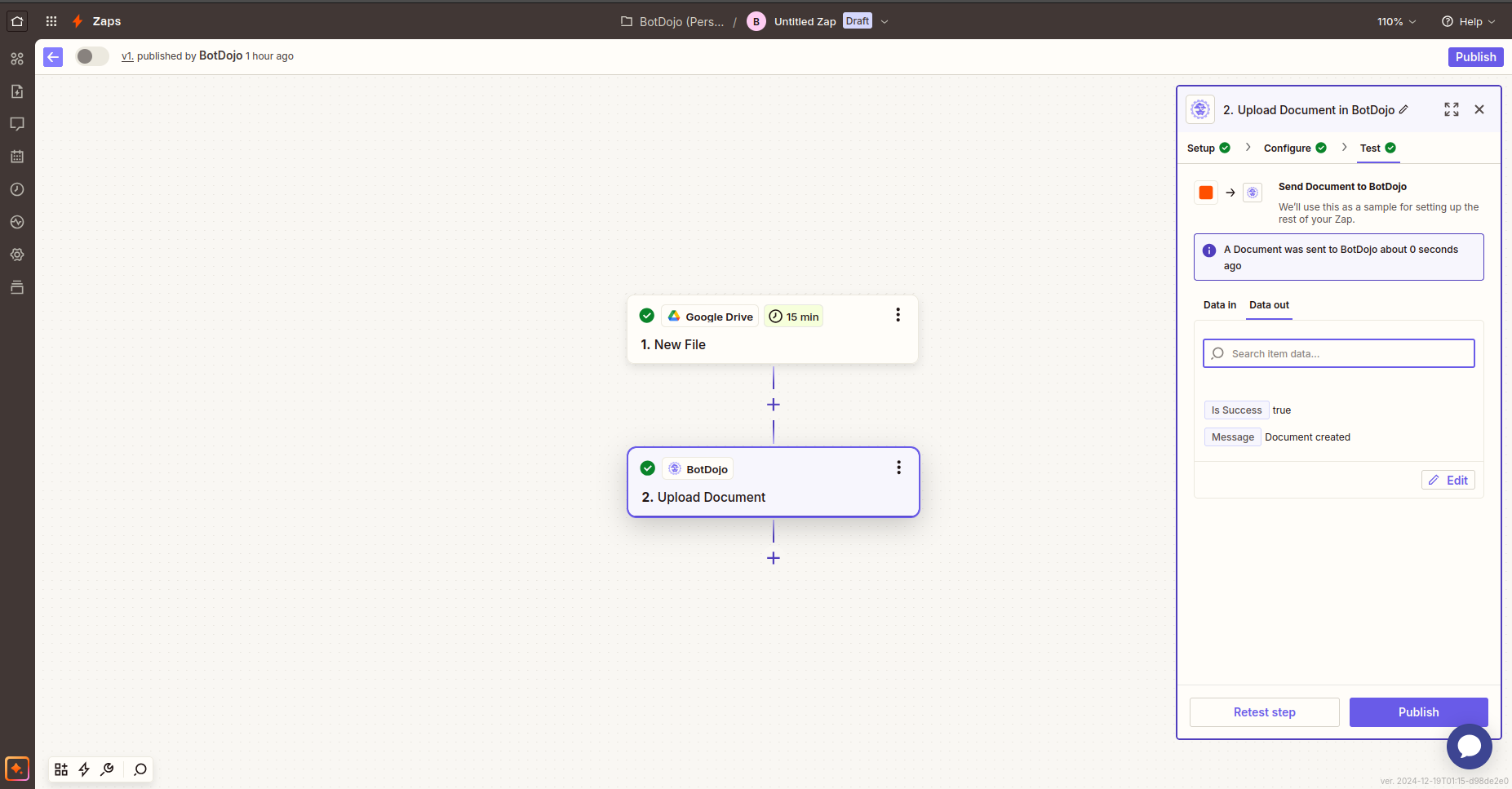Image resolution: width=1512 pixels, height=789 pixels.
Task: Open the sidebar comments icon
Action: pyautogui.click(x=17, y=124)
